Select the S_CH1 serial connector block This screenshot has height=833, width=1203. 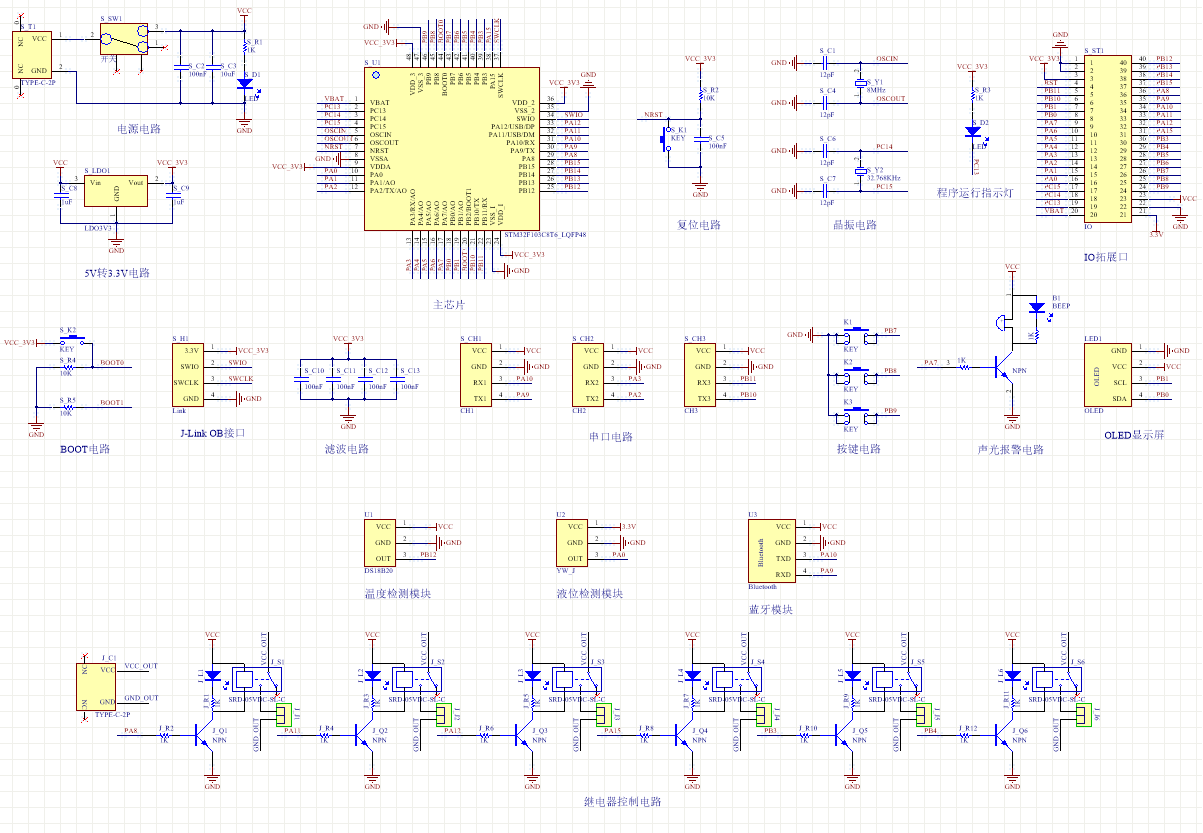(476, 374)
